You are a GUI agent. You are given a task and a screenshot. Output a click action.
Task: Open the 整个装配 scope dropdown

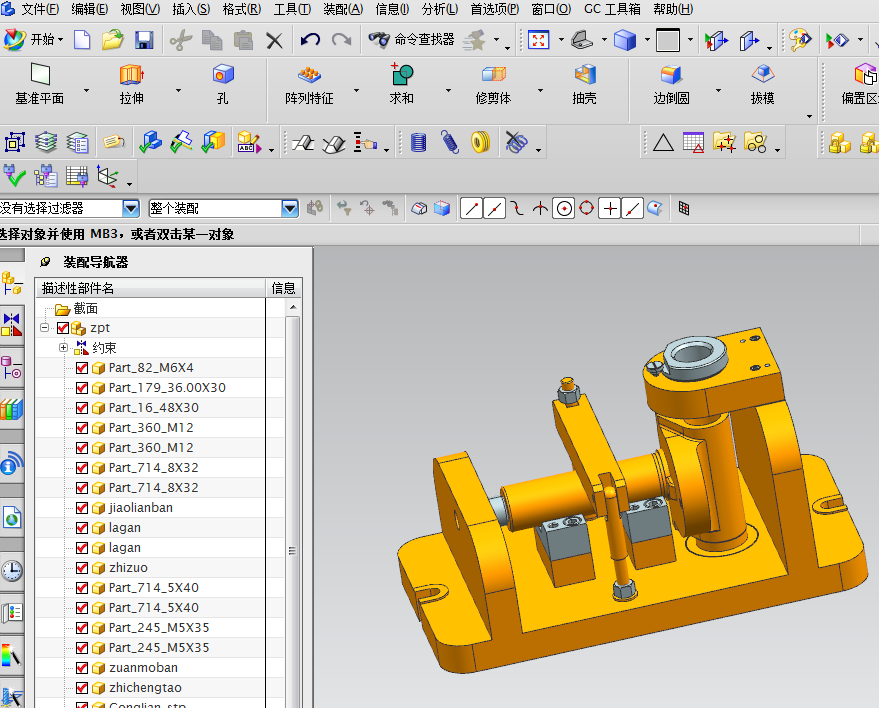pos(290,209)
